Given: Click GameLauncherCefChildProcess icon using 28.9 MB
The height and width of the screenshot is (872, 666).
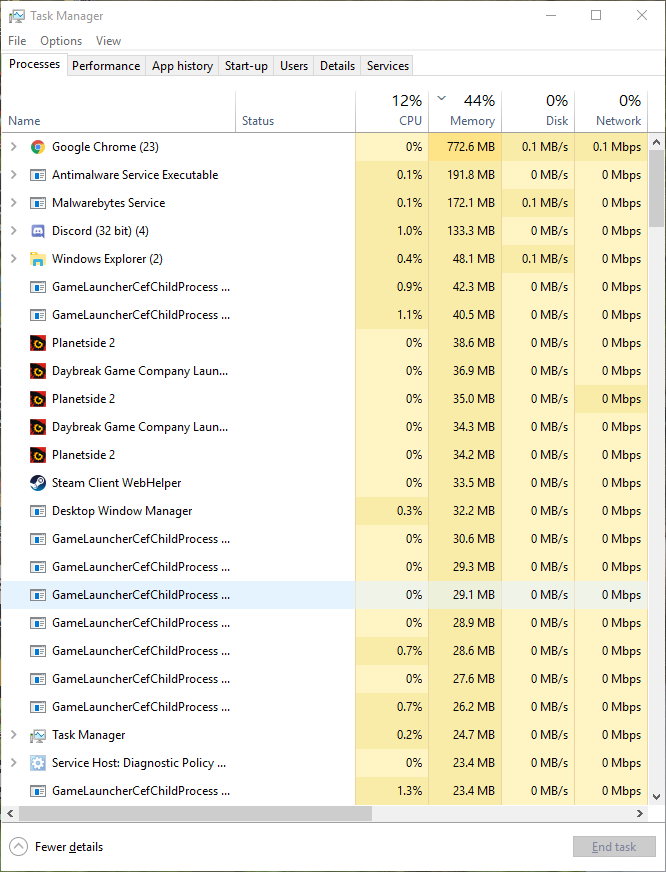Looking at the screenshot, I should (38, 623).
